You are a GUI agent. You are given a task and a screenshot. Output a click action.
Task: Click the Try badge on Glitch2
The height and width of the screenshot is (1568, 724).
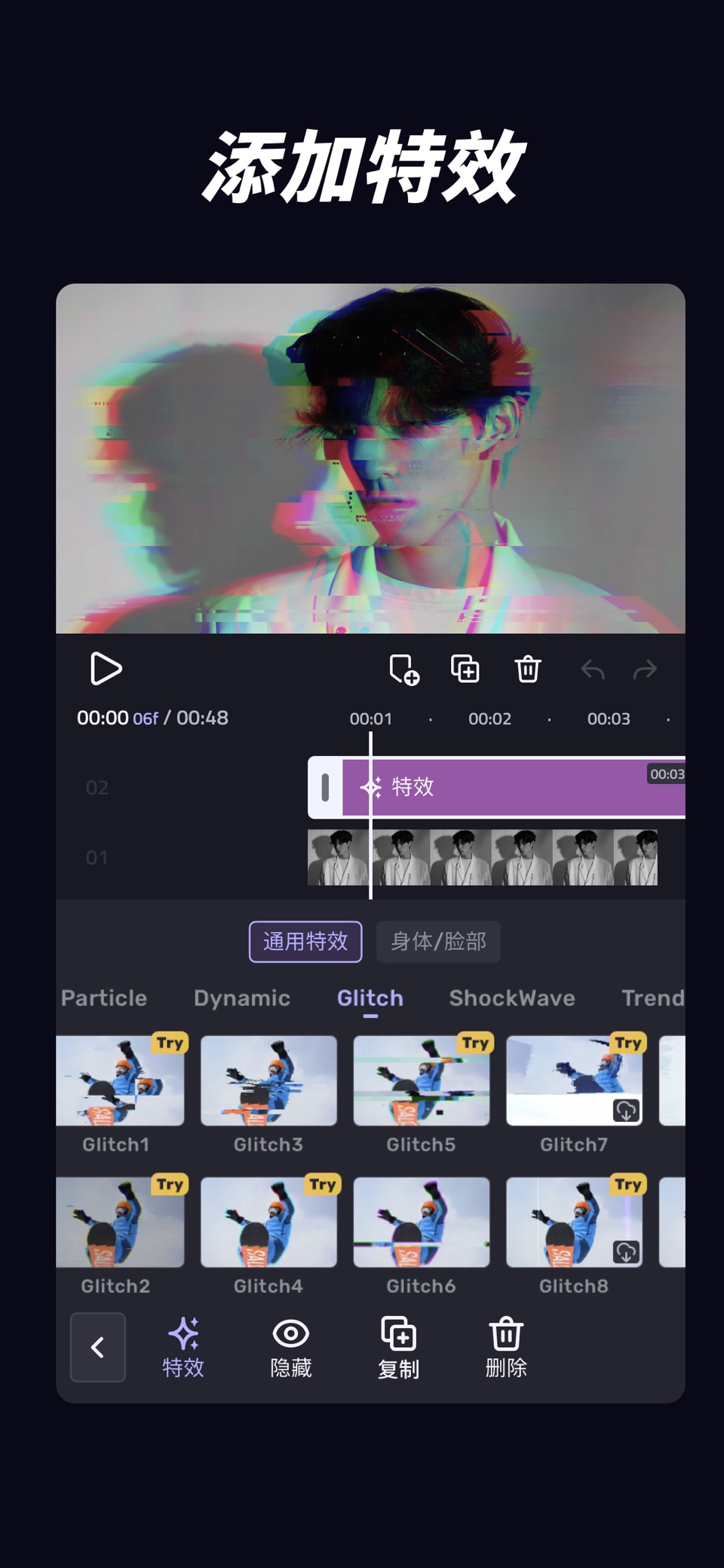tap(170, 1184)
